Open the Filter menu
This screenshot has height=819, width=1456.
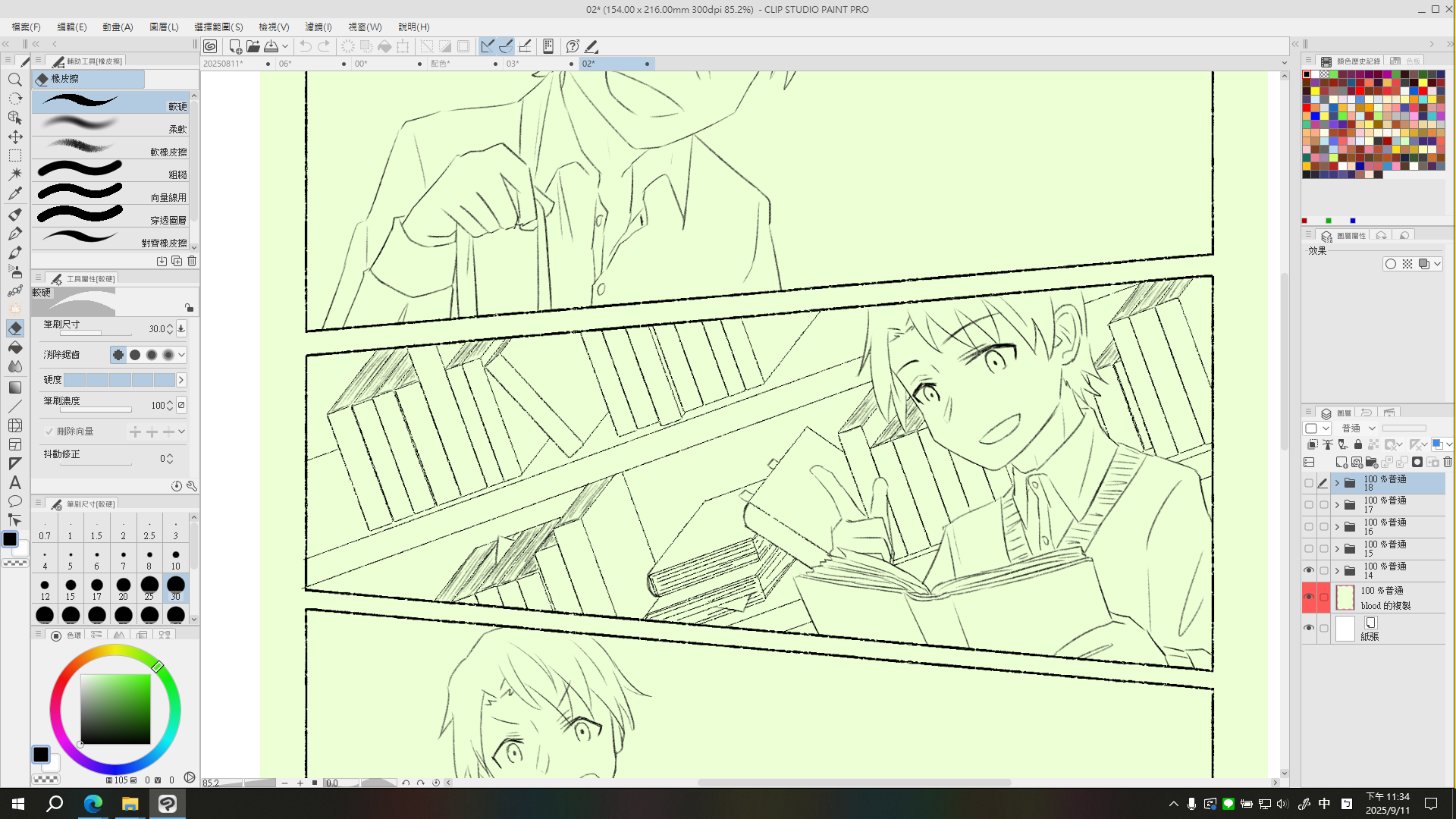click(x=318, y=27)
